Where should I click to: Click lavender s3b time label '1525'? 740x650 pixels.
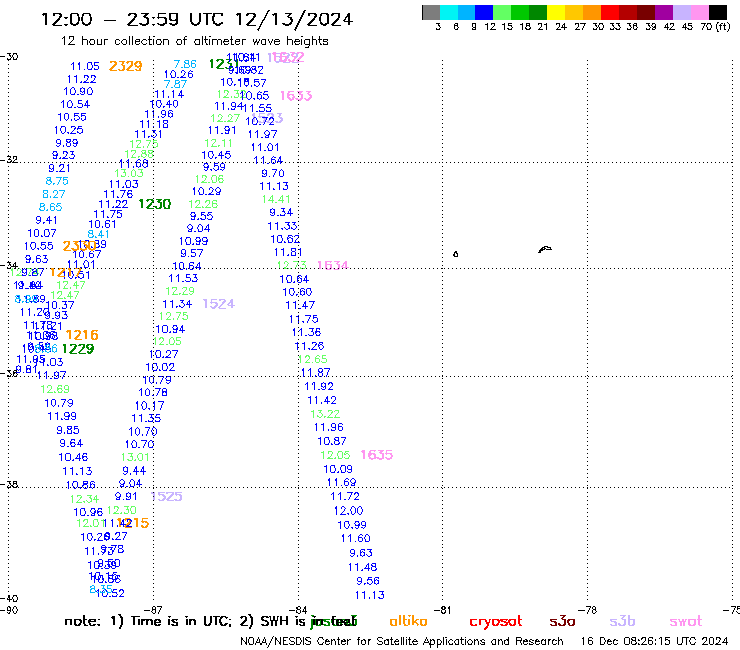167,497
